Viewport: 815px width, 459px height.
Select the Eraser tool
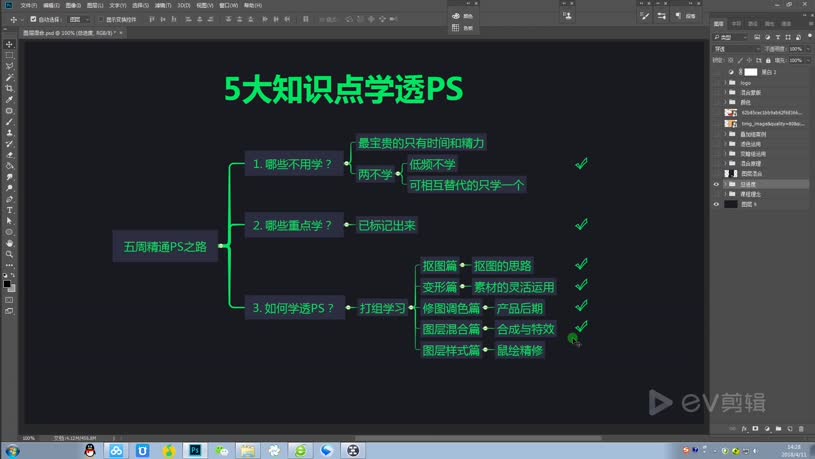[9, 155]
